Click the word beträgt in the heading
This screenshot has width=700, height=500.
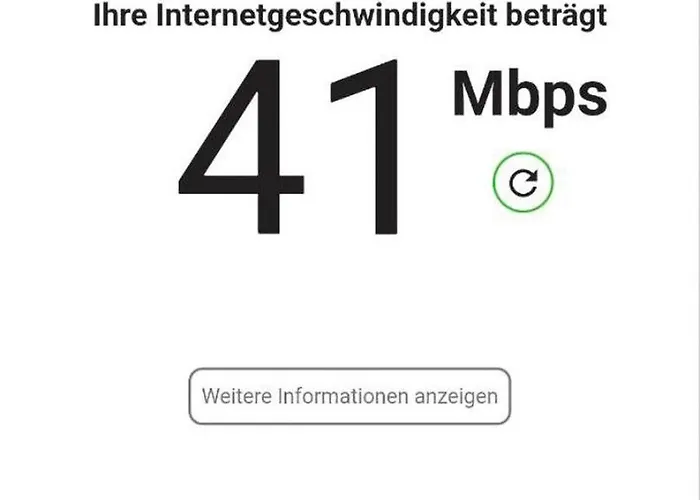[x=557, y=15]
